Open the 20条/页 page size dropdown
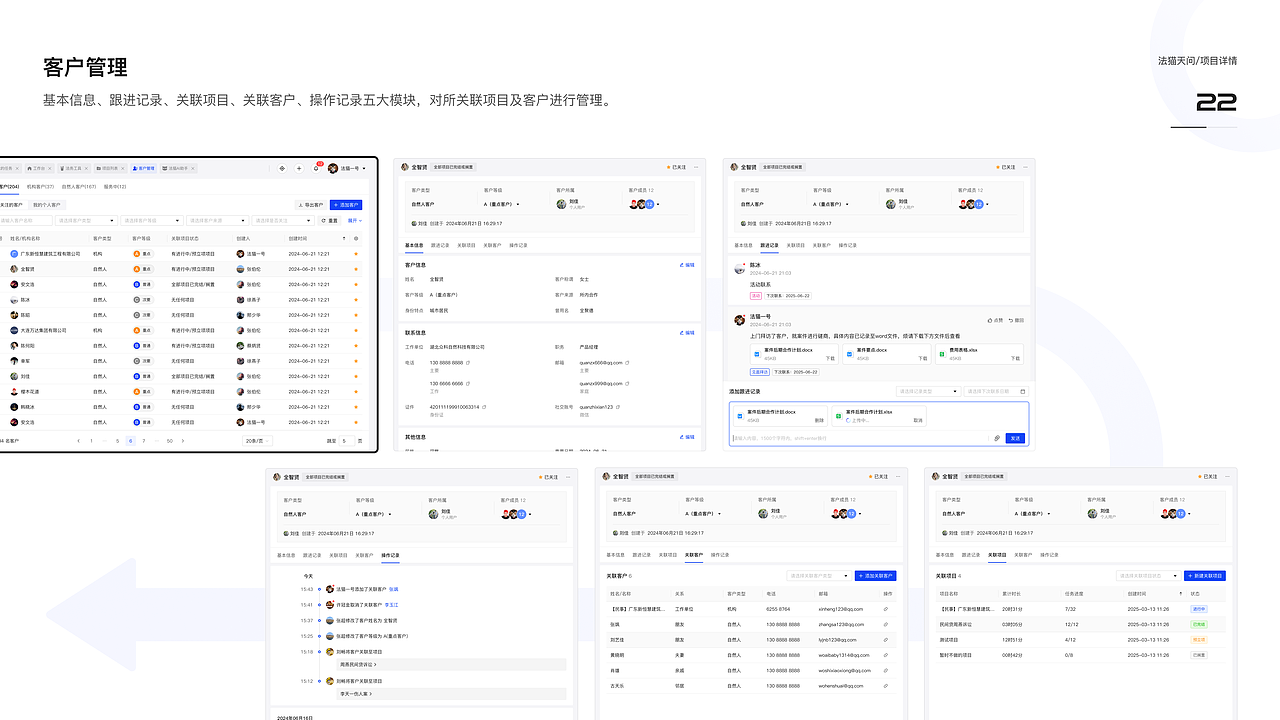 (257, 440)
